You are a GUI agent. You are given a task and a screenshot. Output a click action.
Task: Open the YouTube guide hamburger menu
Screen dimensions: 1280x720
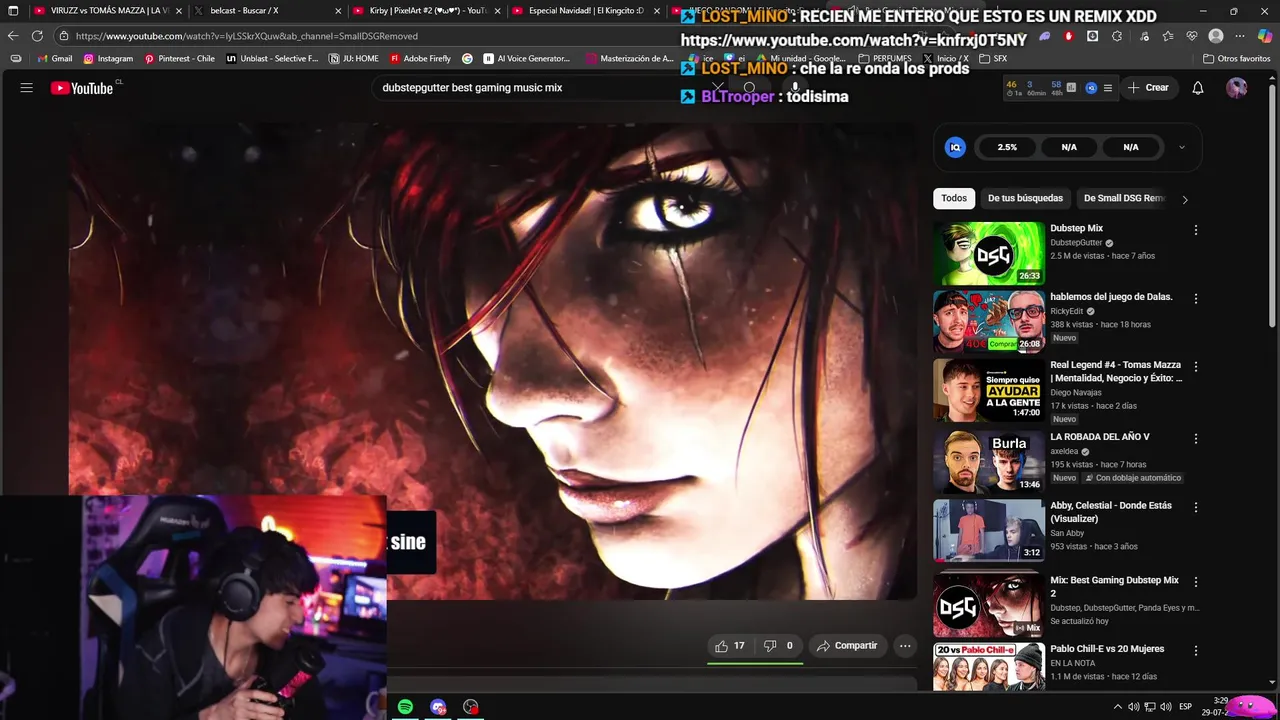point(27,88)
